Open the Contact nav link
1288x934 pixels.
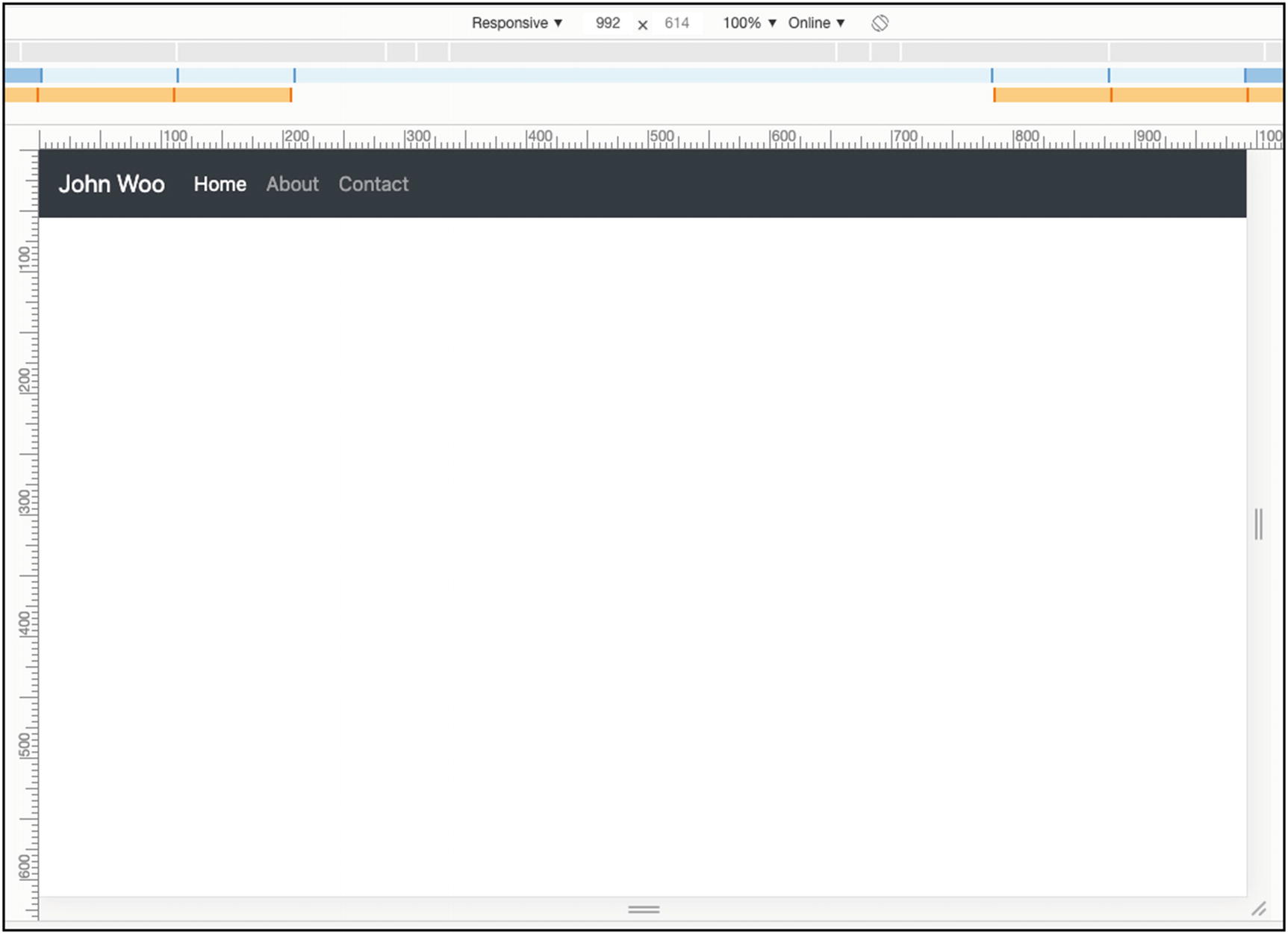click(373, 184)
